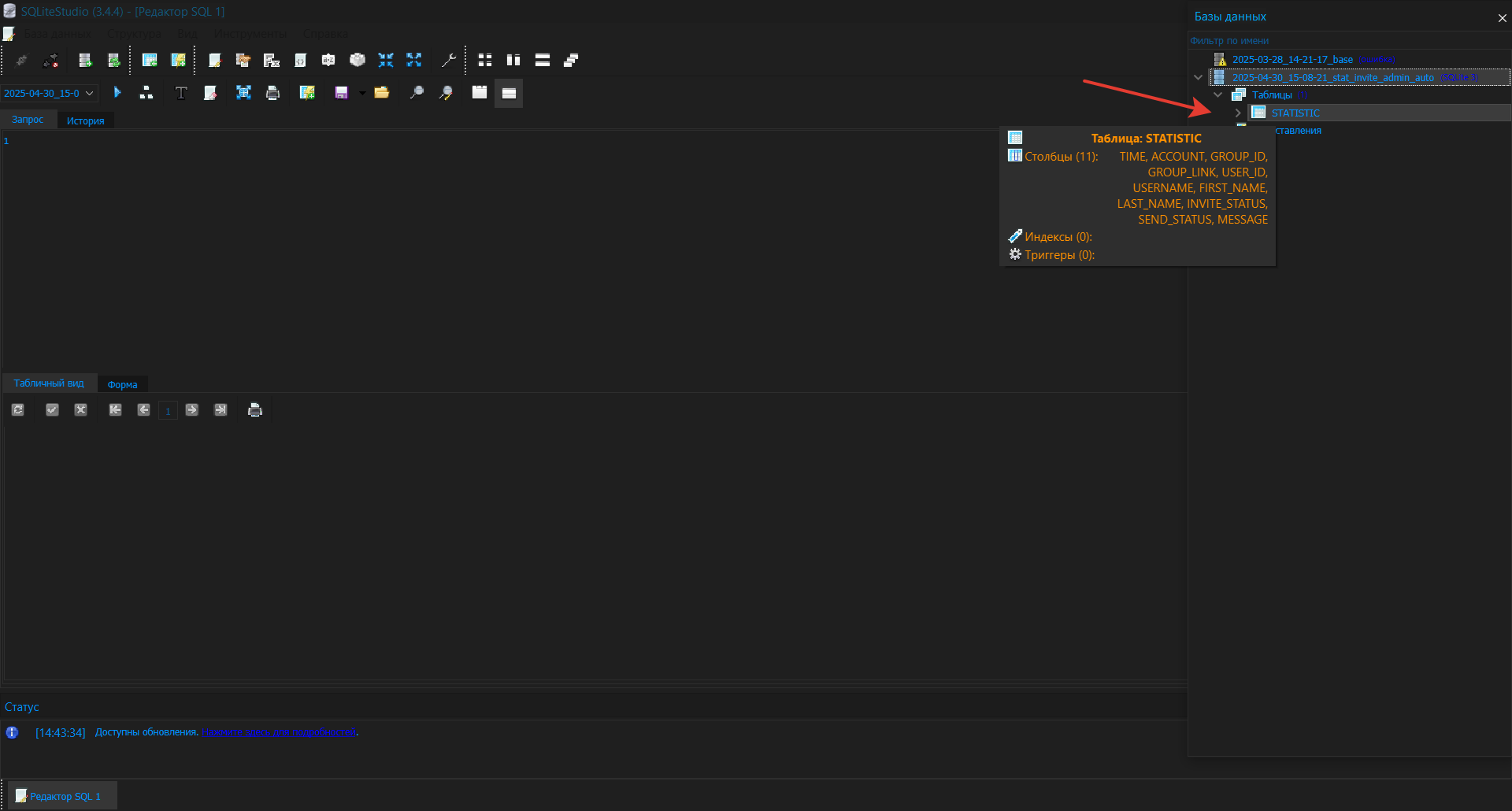The image size is (1512, 811).
Task: Click the update details link in status
Action: click(x=280, y=732)
